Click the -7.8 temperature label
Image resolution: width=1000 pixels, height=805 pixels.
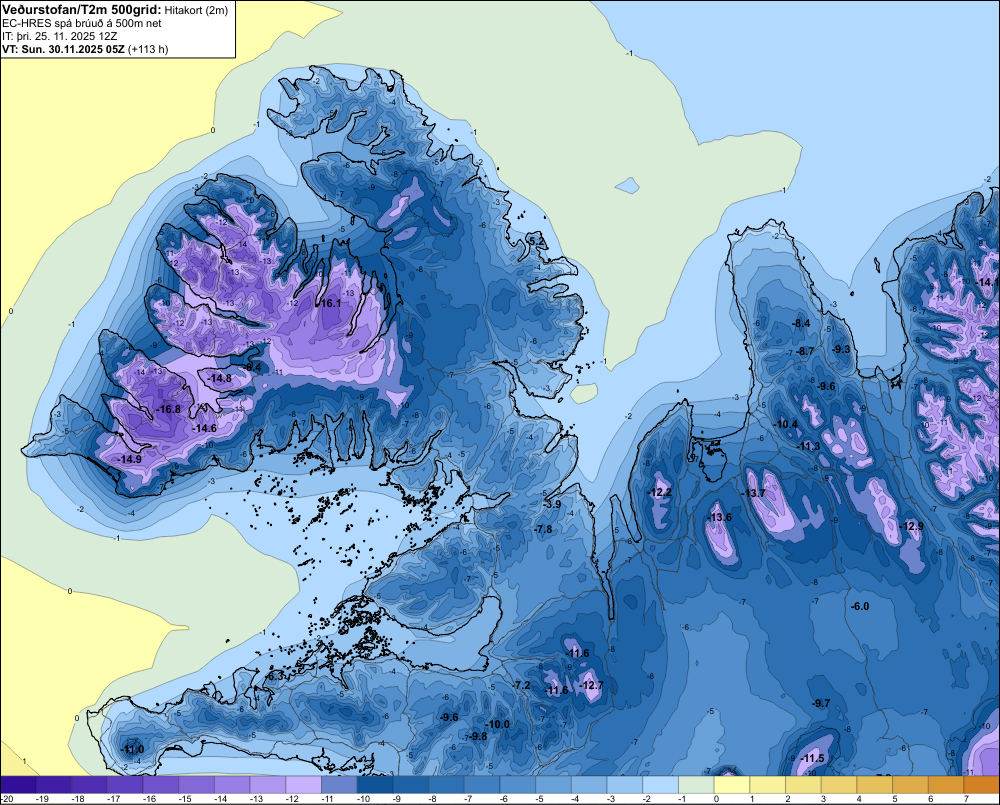point(543,529)
